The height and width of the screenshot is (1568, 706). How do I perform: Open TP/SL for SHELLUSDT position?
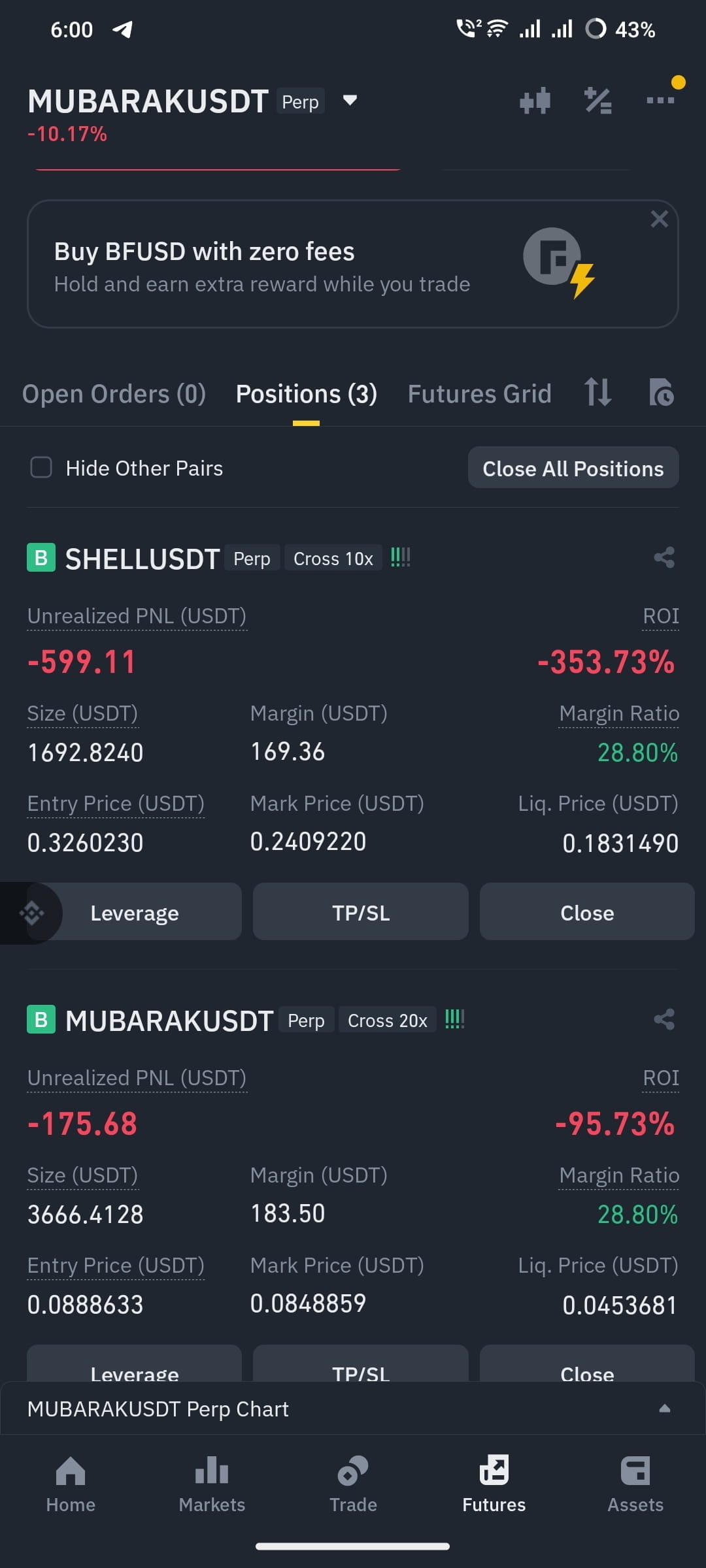coord(361,912)
